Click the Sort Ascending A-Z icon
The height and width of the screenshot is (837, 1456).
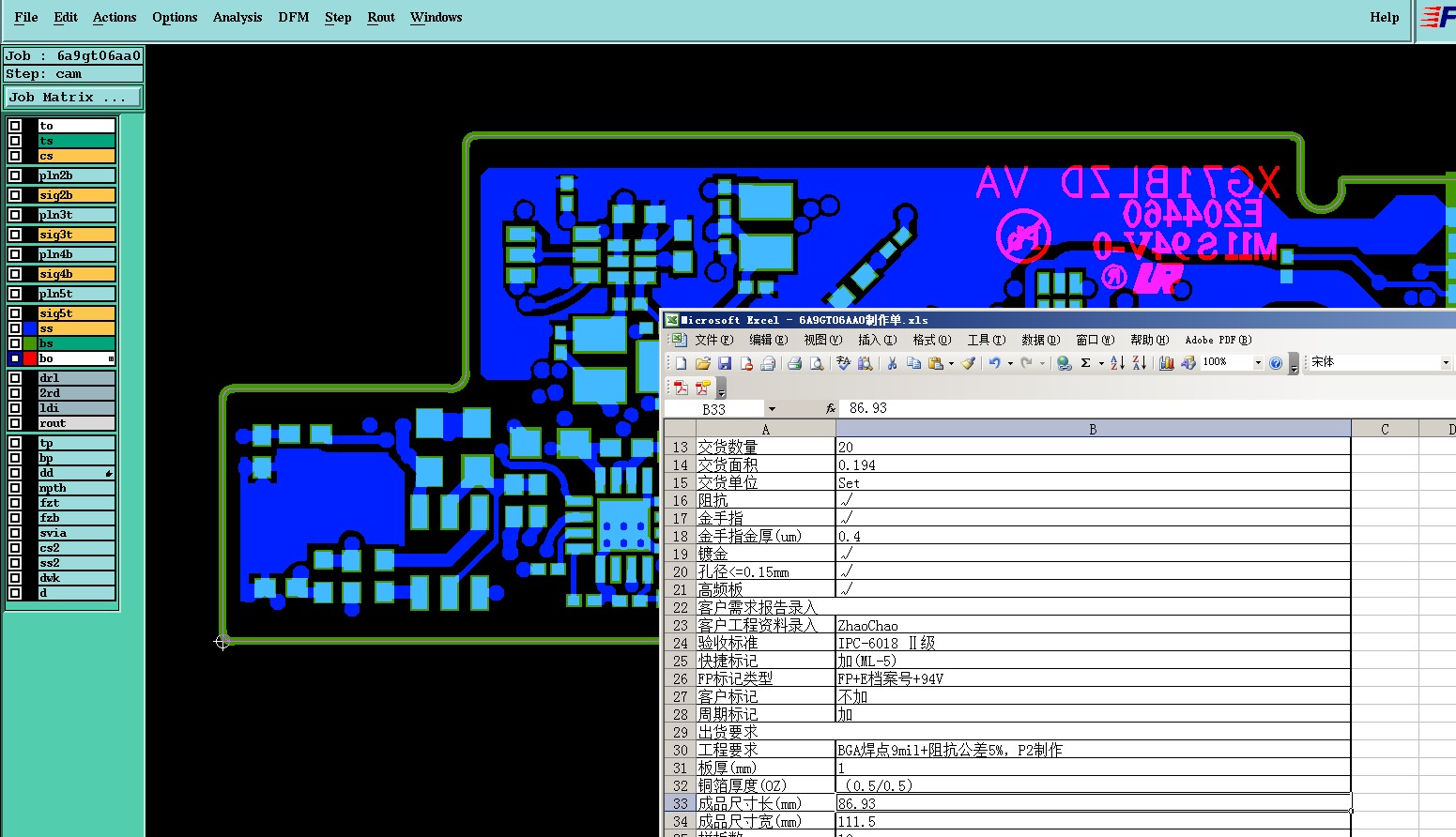1117,363
